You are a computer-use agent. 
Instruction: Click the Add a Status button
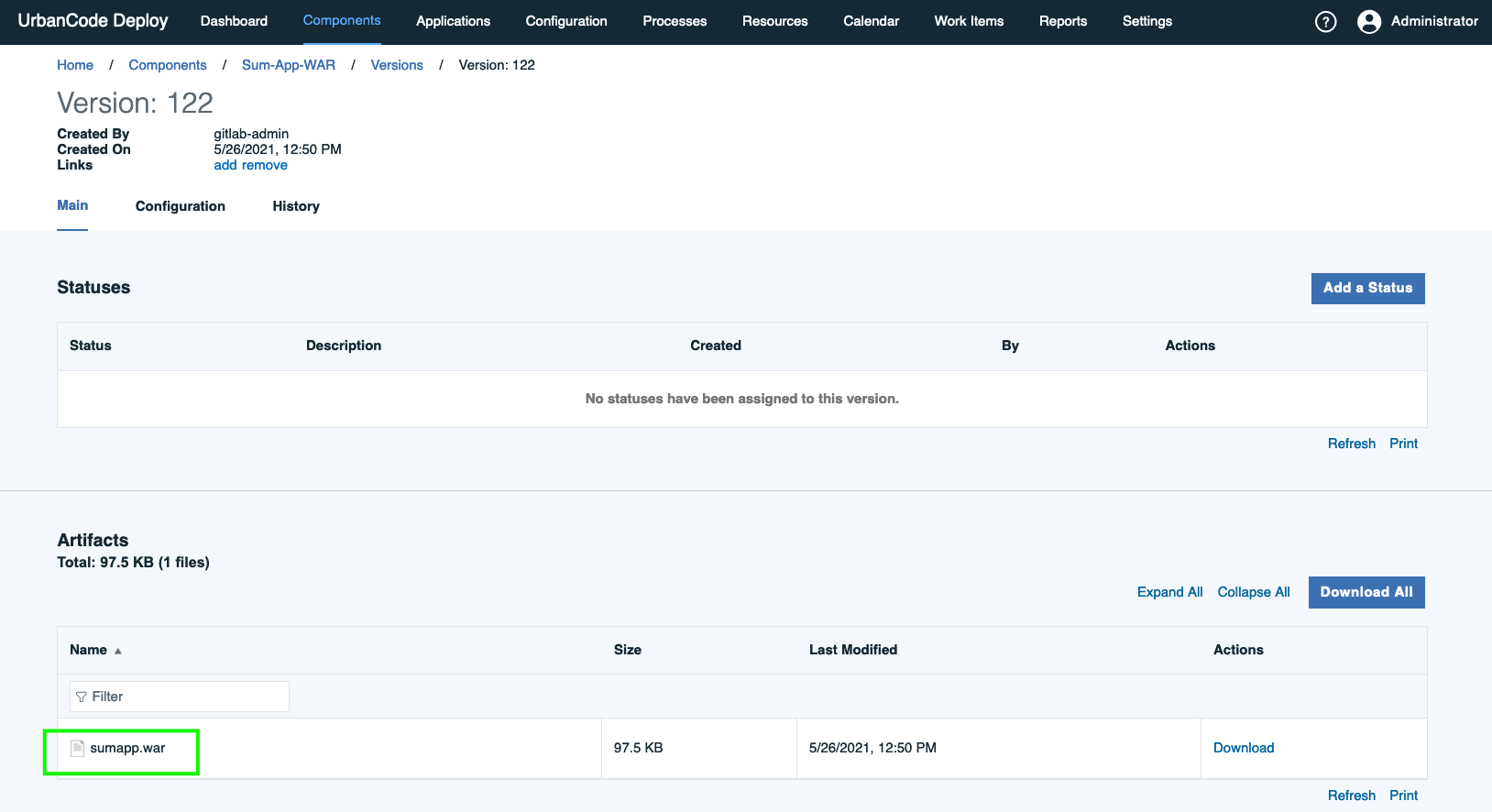click(x=1367, y=288)
